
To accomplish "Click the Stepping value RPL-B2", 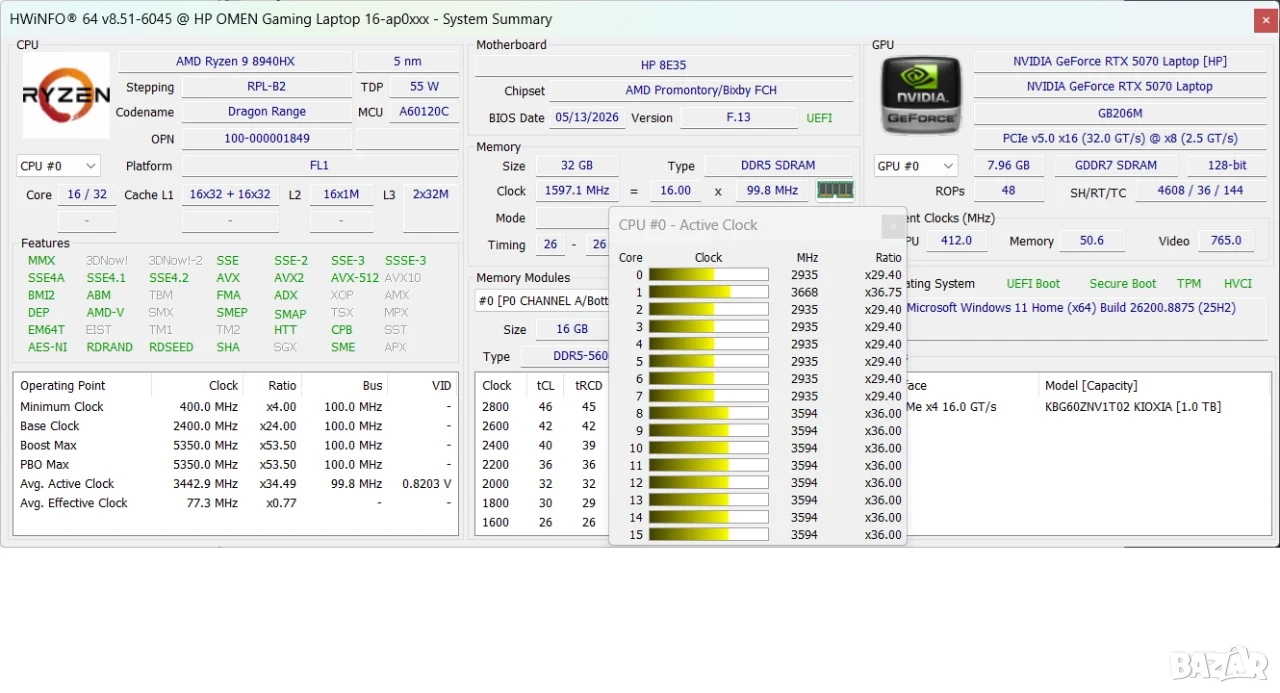I will pos(265,87).
